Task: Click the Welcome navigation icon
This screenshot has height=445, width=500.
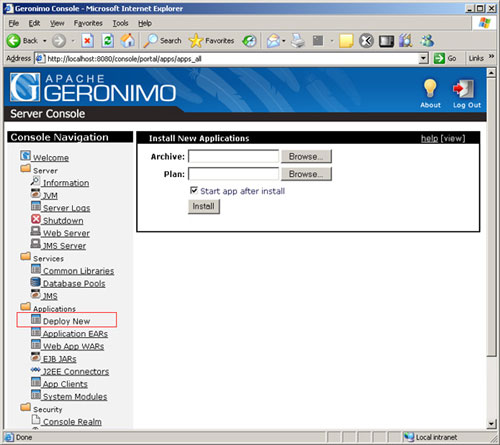Action: pyautogui.click(x=25, y=155)
